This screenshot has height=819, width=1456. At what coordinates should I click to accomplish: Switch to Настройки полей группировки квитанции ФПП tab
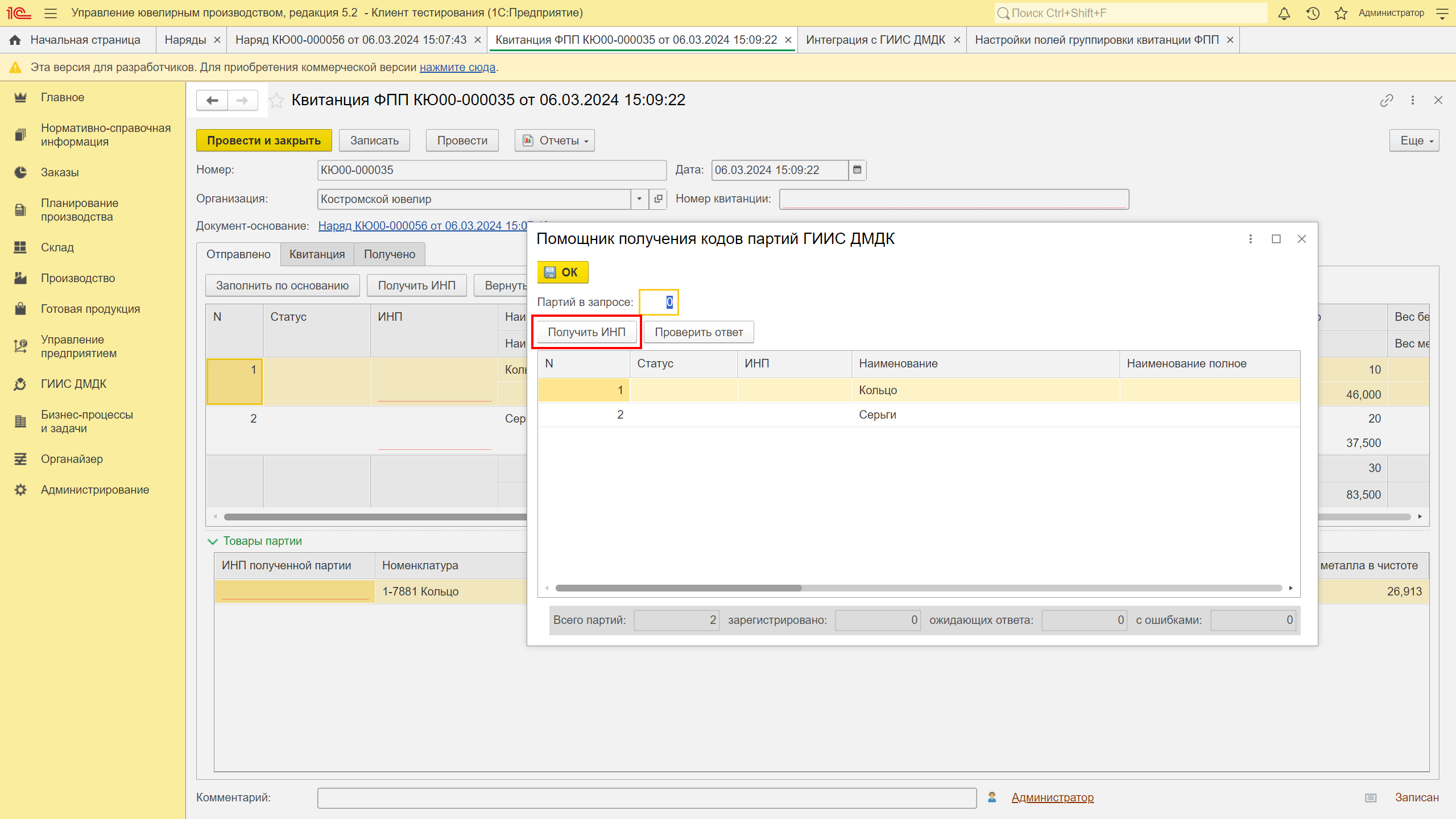click(1097, 40)
